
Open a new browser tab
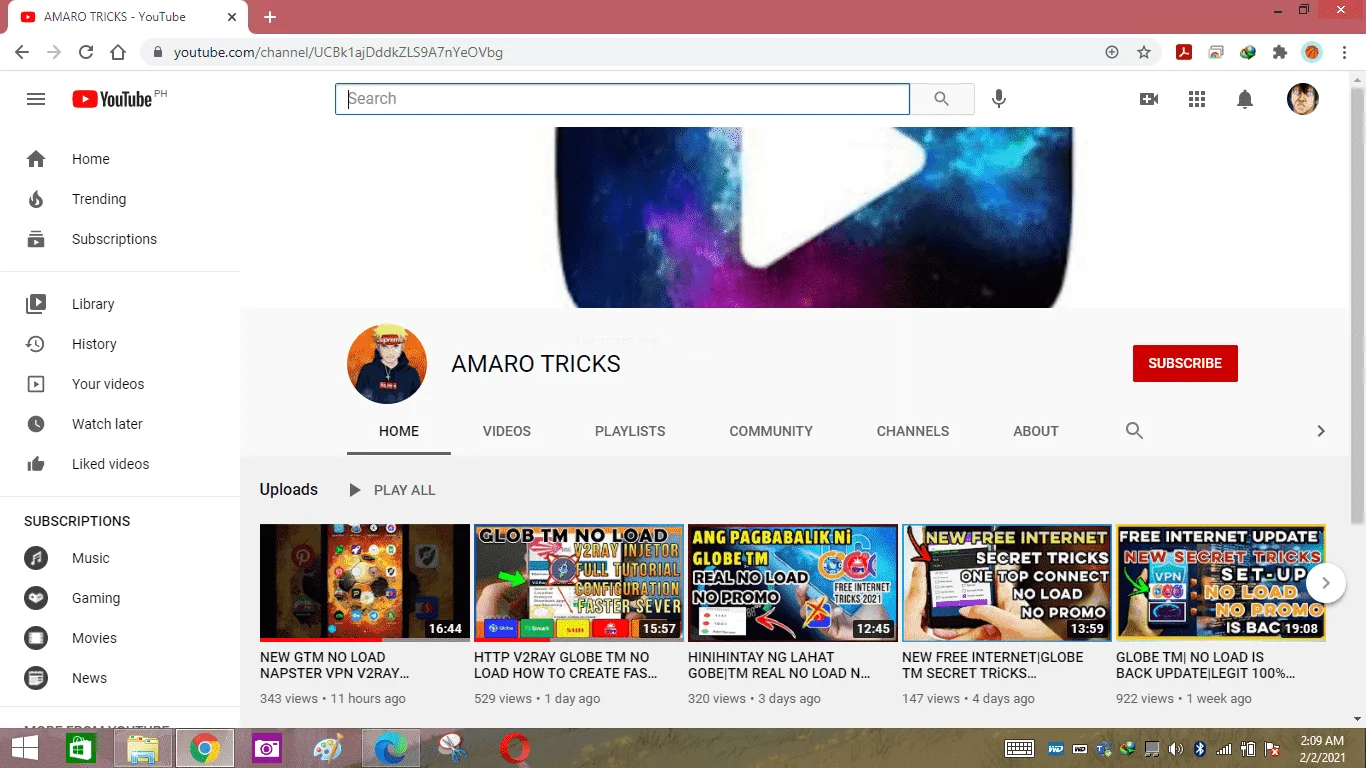(x=270, y=17)
